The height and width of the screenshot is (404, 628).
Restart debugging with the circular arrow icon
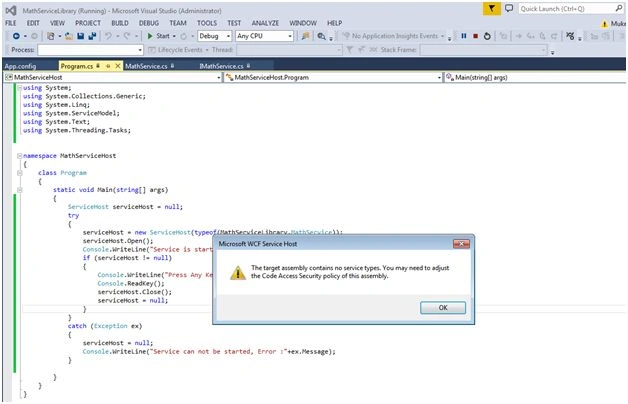click(x=487, y=36)
